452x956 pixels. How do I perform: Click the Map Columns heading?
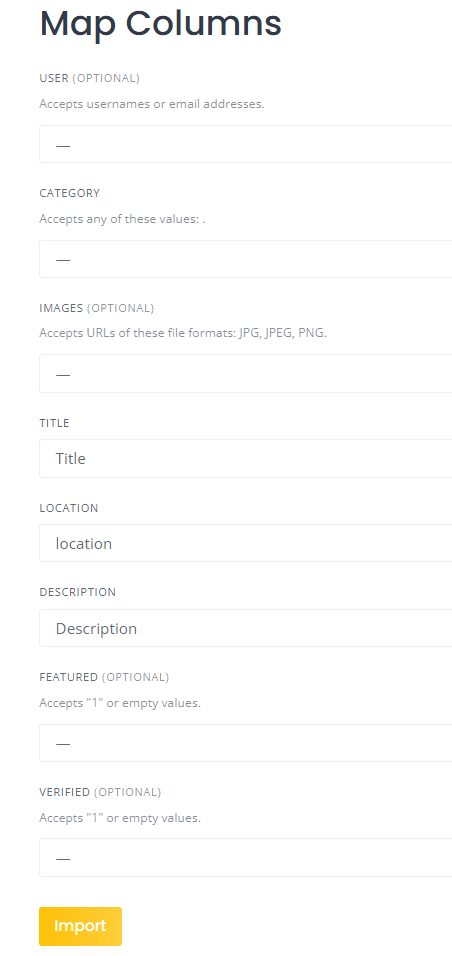tap(160, 23)
